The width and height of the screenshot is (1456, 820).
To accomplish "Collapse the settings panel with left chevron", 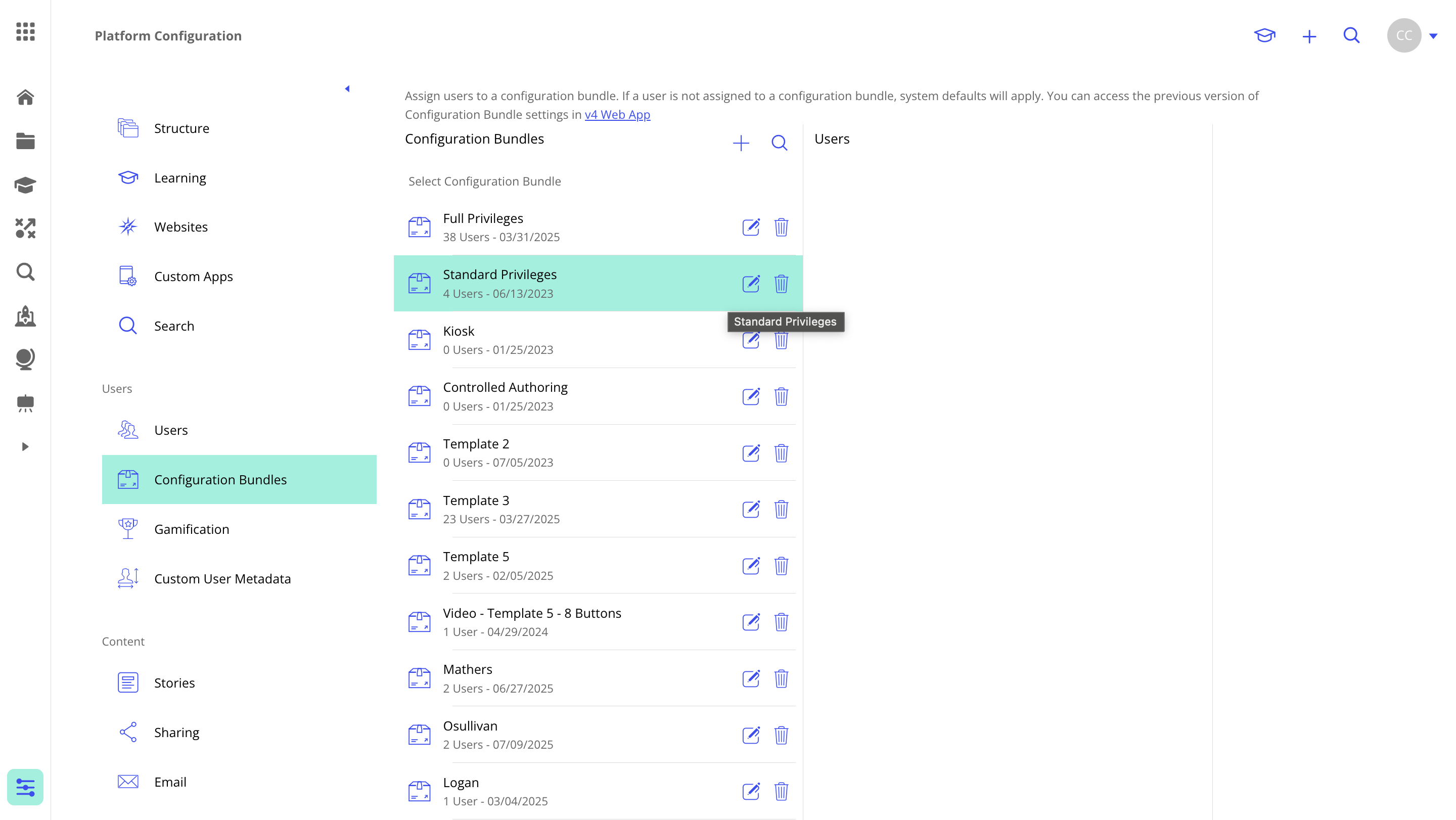I will point(348,88).
